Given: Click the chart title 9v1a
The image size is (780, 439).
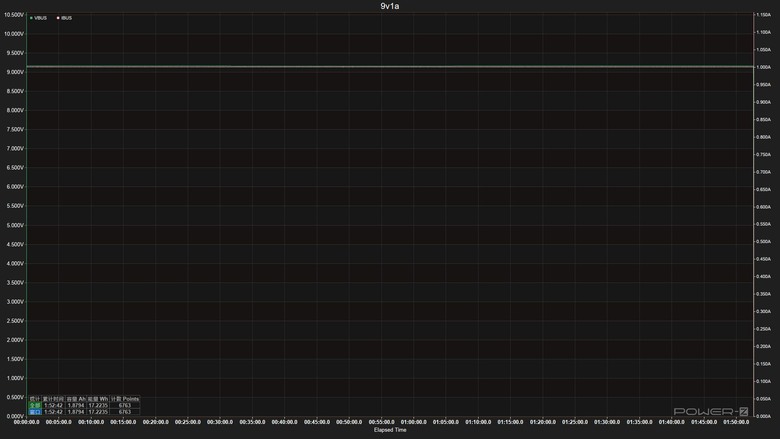Looking at the screenshot, I should 390,6.
